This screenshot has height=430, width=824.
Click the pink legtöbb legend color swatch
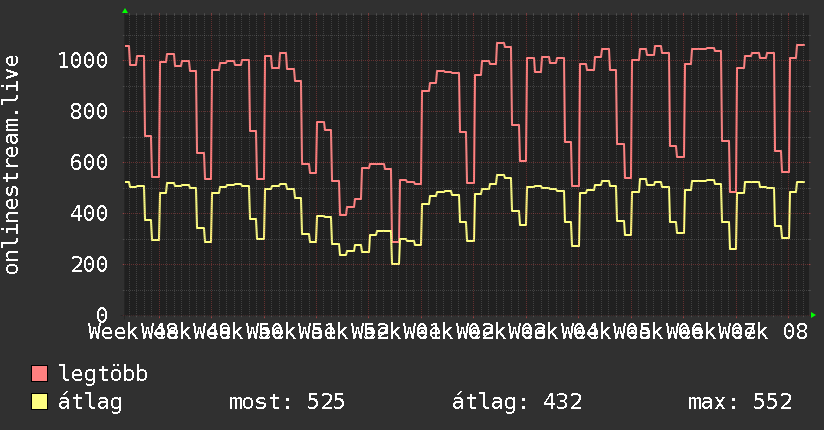coord(39,374)
